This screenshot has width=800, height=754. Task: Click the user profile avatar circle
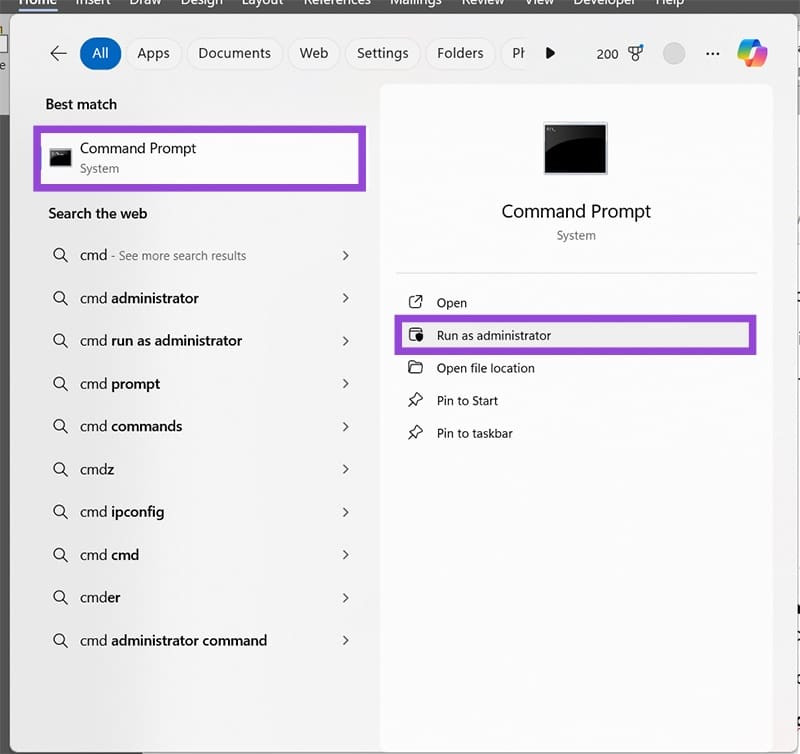pos(674,54)
